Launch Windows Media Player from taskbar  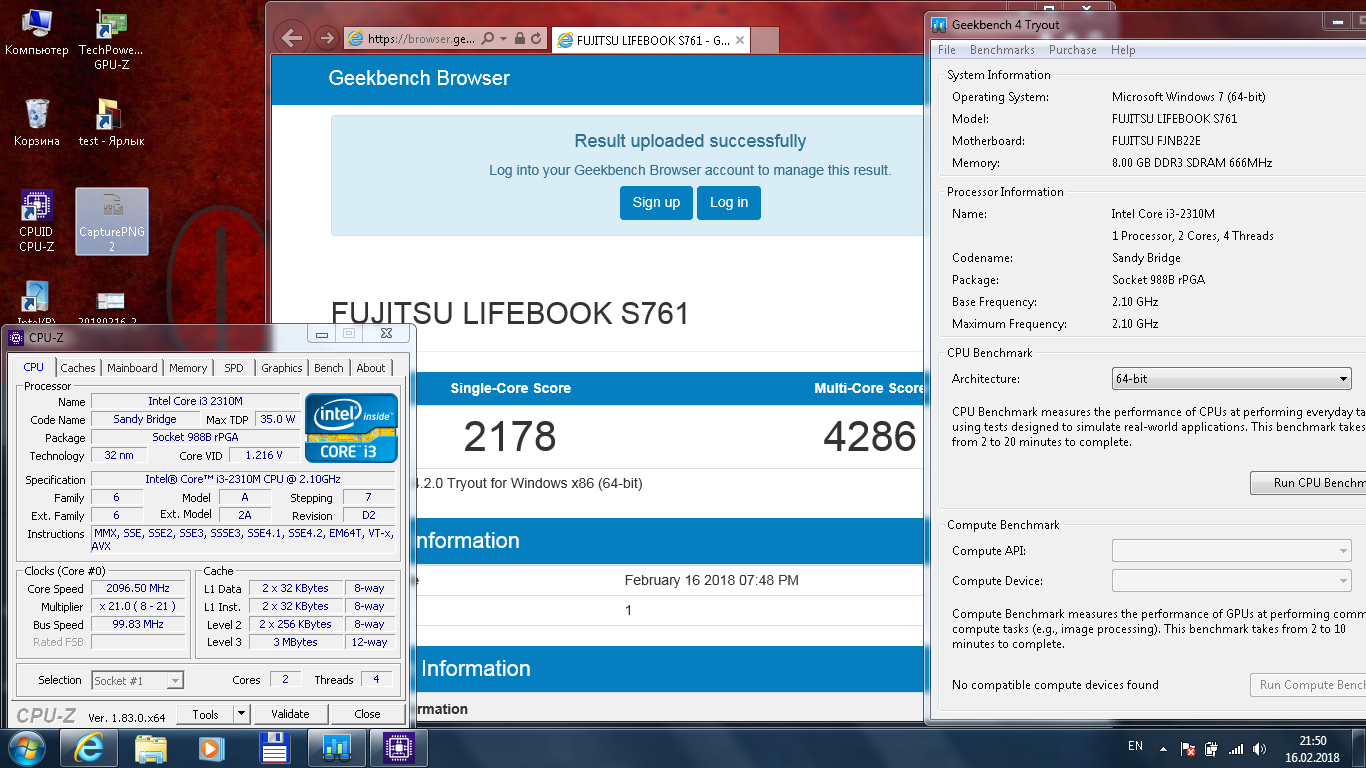pos(210,748)
